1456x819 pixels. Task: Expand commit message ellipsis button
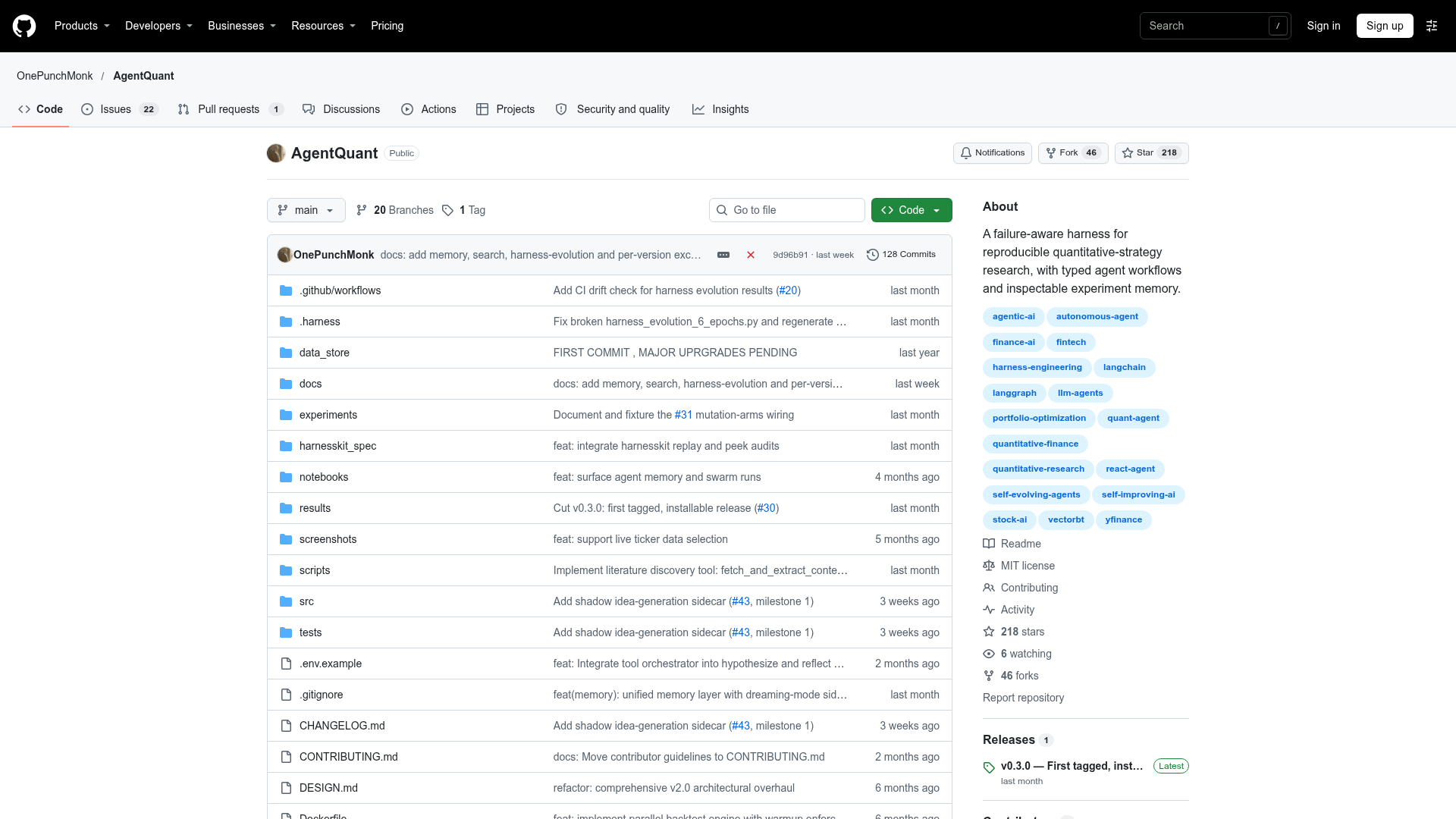point(723,255)
